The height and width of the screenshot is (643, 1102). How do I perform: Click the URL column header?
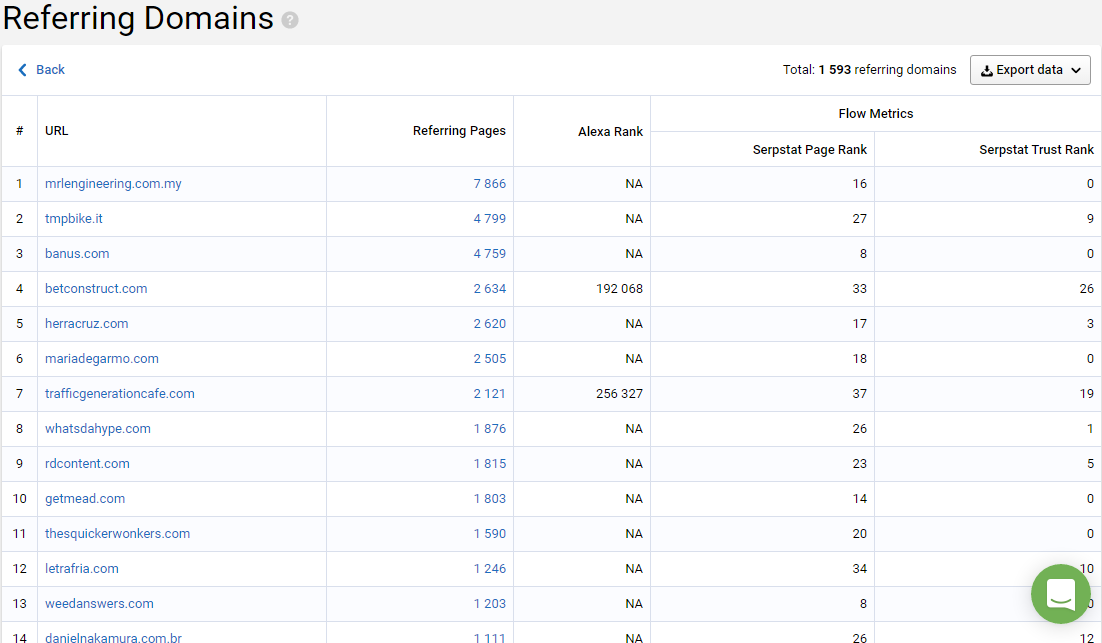(57, 131)
